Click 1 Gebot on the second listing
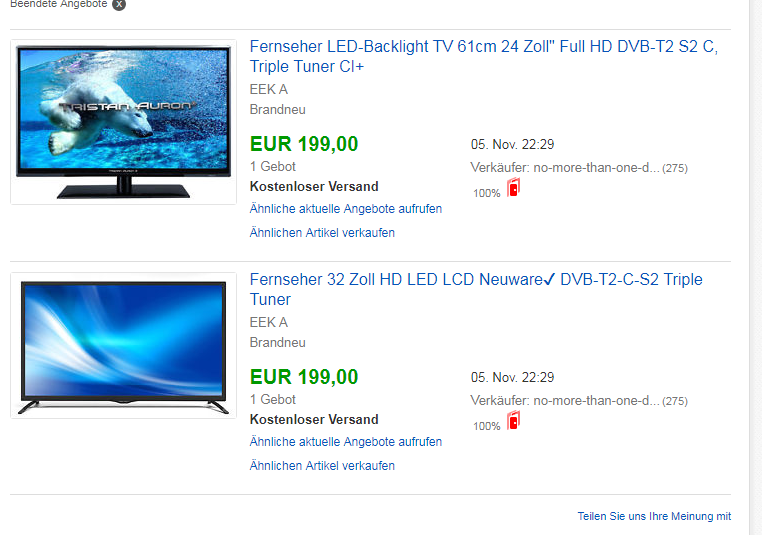Image resolution: width=762 pixels, height=535 pixels. [x=272, y=399]
